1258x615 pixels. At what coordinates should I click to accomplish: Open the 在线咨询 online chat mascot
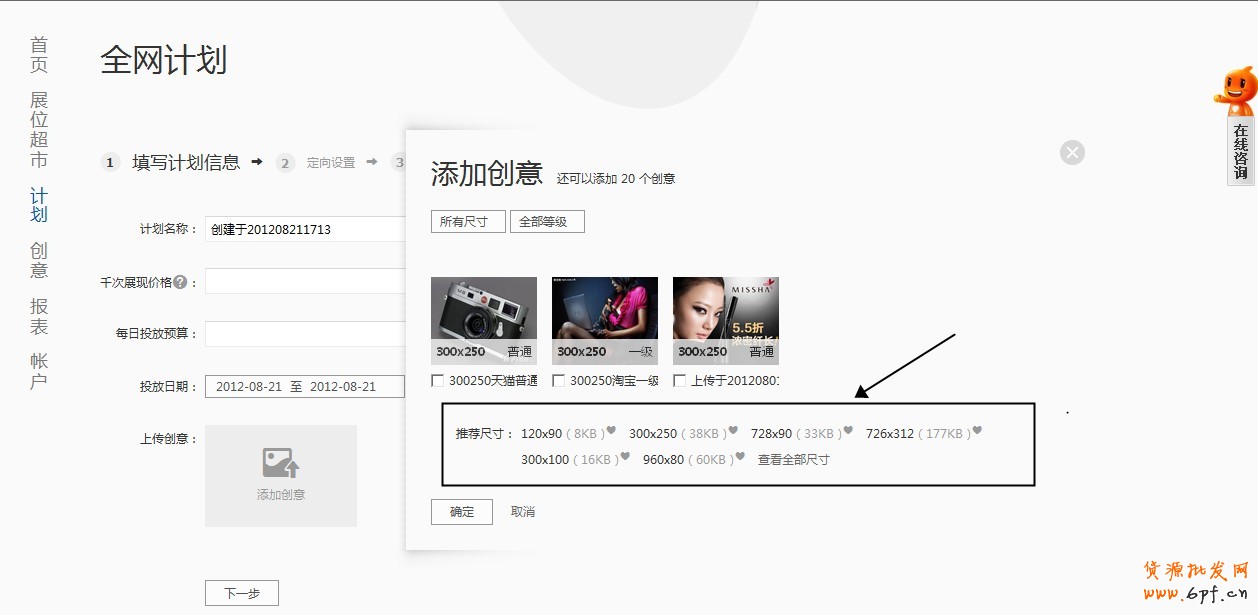(1238, 127)
